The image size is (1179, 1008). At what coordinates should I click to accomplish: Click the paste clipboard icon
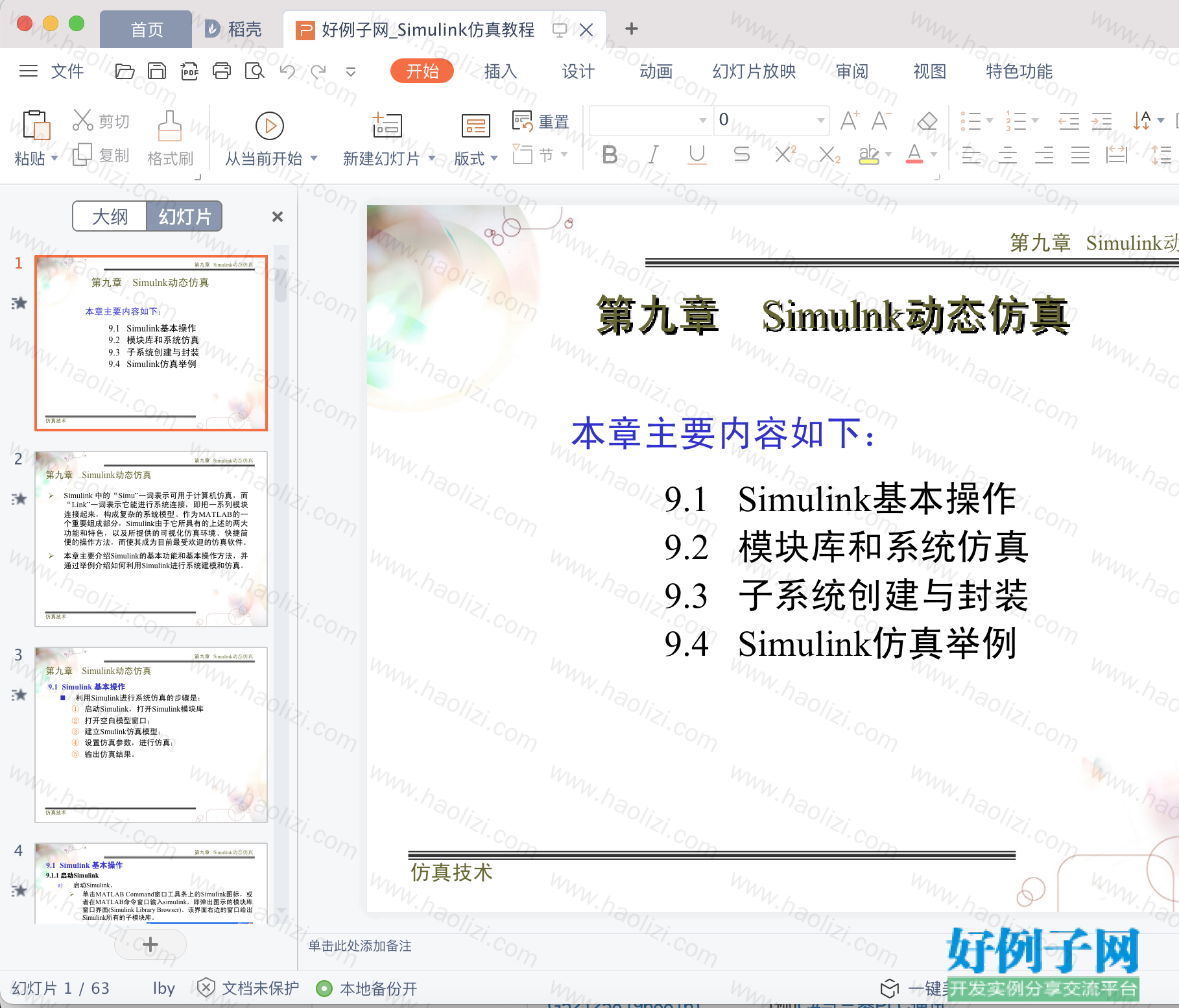[36, 125]
